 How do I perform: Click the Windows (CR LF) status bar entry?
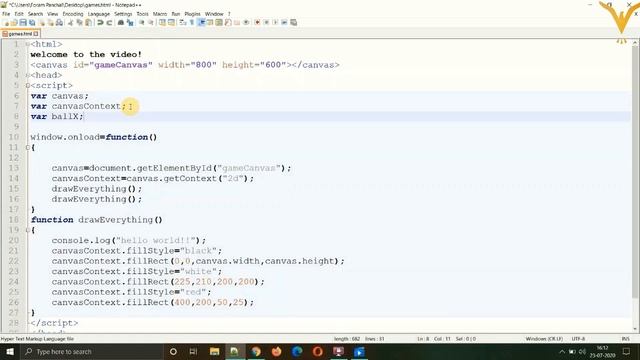pos(544,339)
